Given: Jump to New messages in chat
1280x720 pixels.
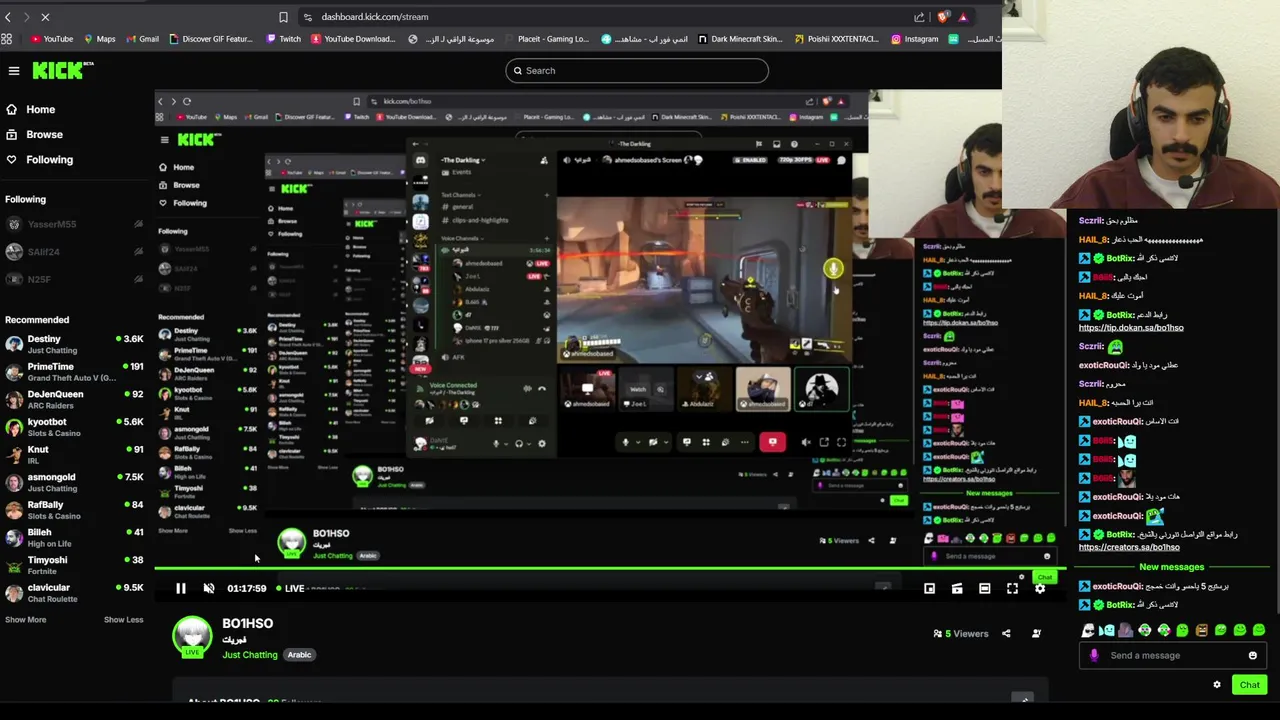Looking at the screenshot, I should 1172,567.
